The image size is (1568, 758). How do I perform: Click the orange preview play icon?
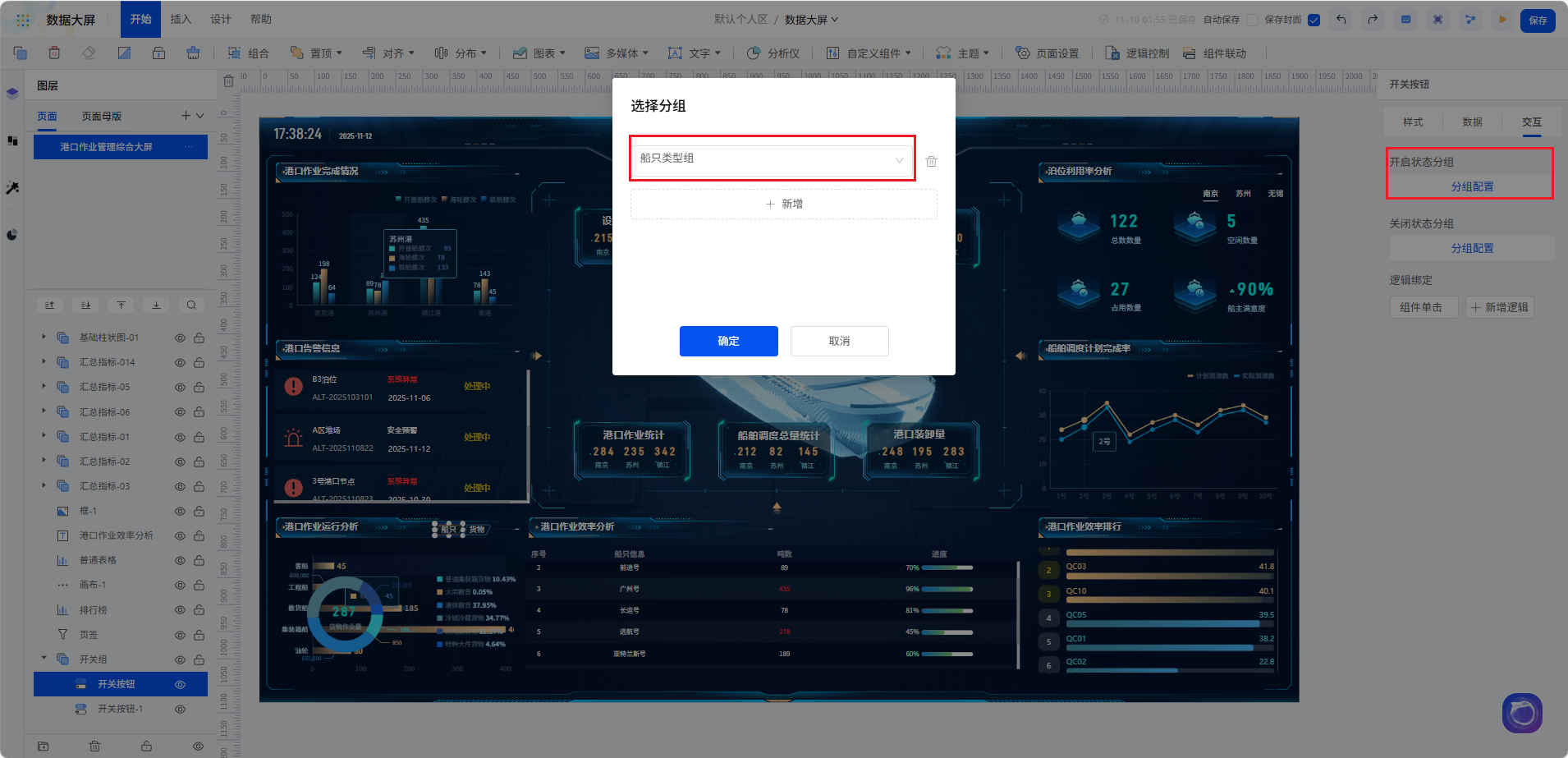point(1502,20)
